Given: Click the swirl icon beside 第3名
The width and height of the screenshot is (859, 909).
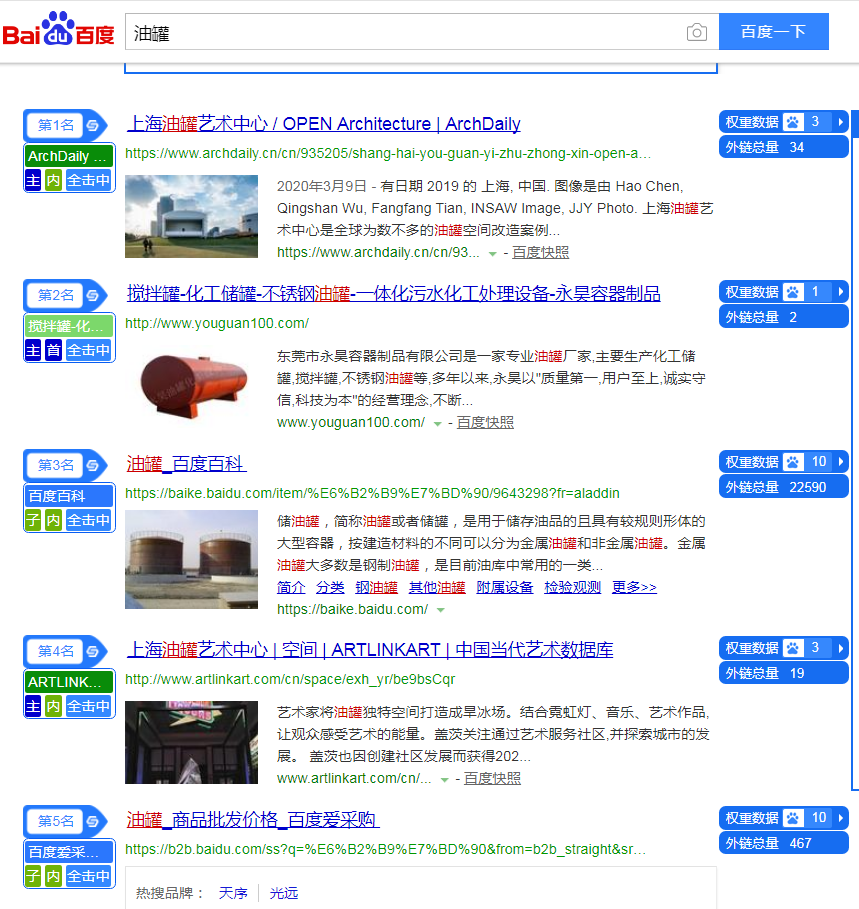Looking at the screenshot, I should (93, 465).
